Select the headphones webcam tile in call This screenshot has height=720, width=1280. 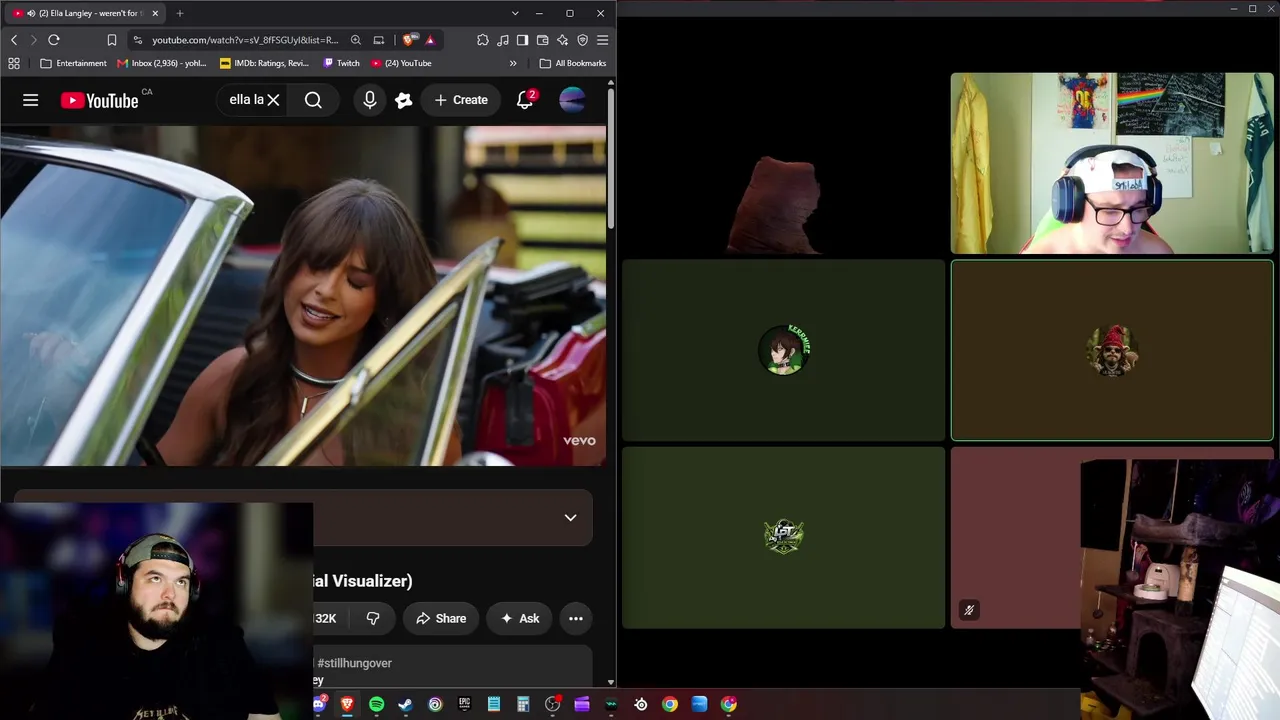click(x=1112, y=163)
